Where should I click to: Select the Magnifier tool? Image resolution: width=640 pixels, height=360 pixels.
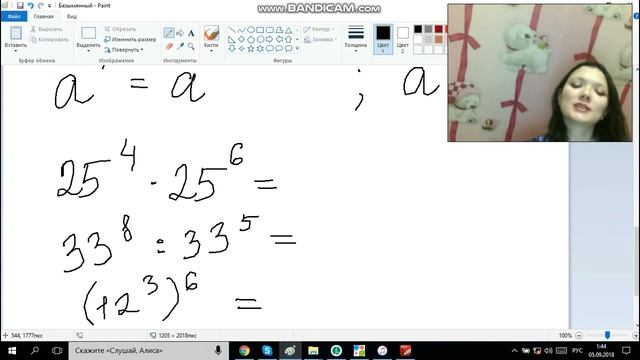(191, 46)
